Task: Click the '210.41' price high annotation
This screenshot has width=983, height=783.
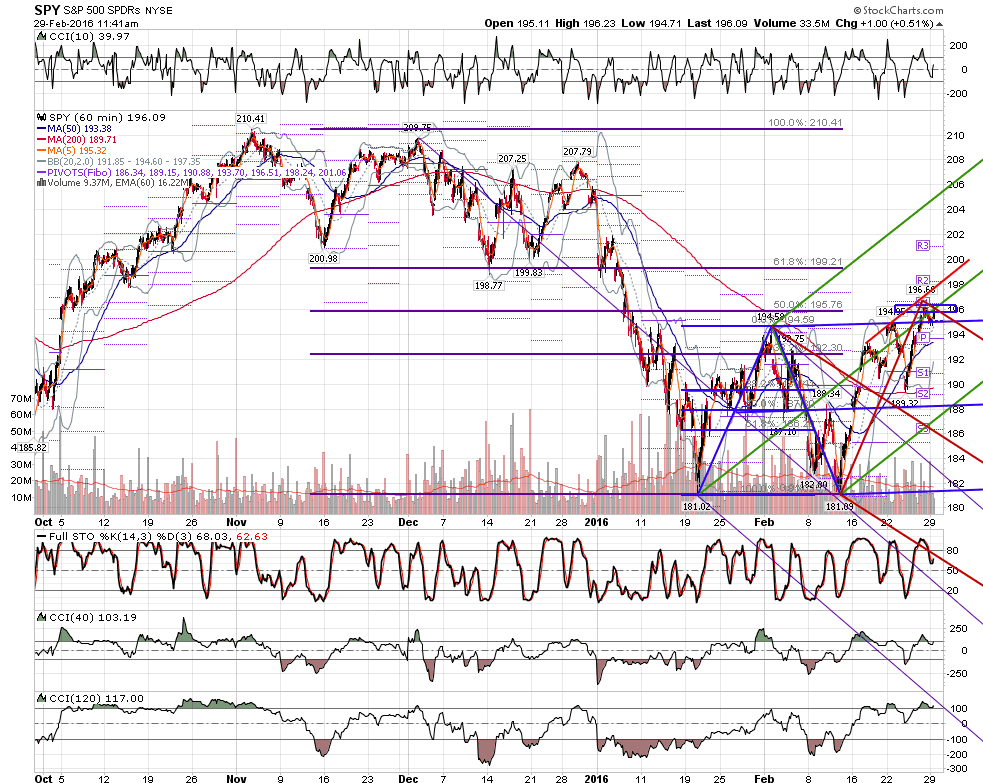Action: tap(250, 118)
